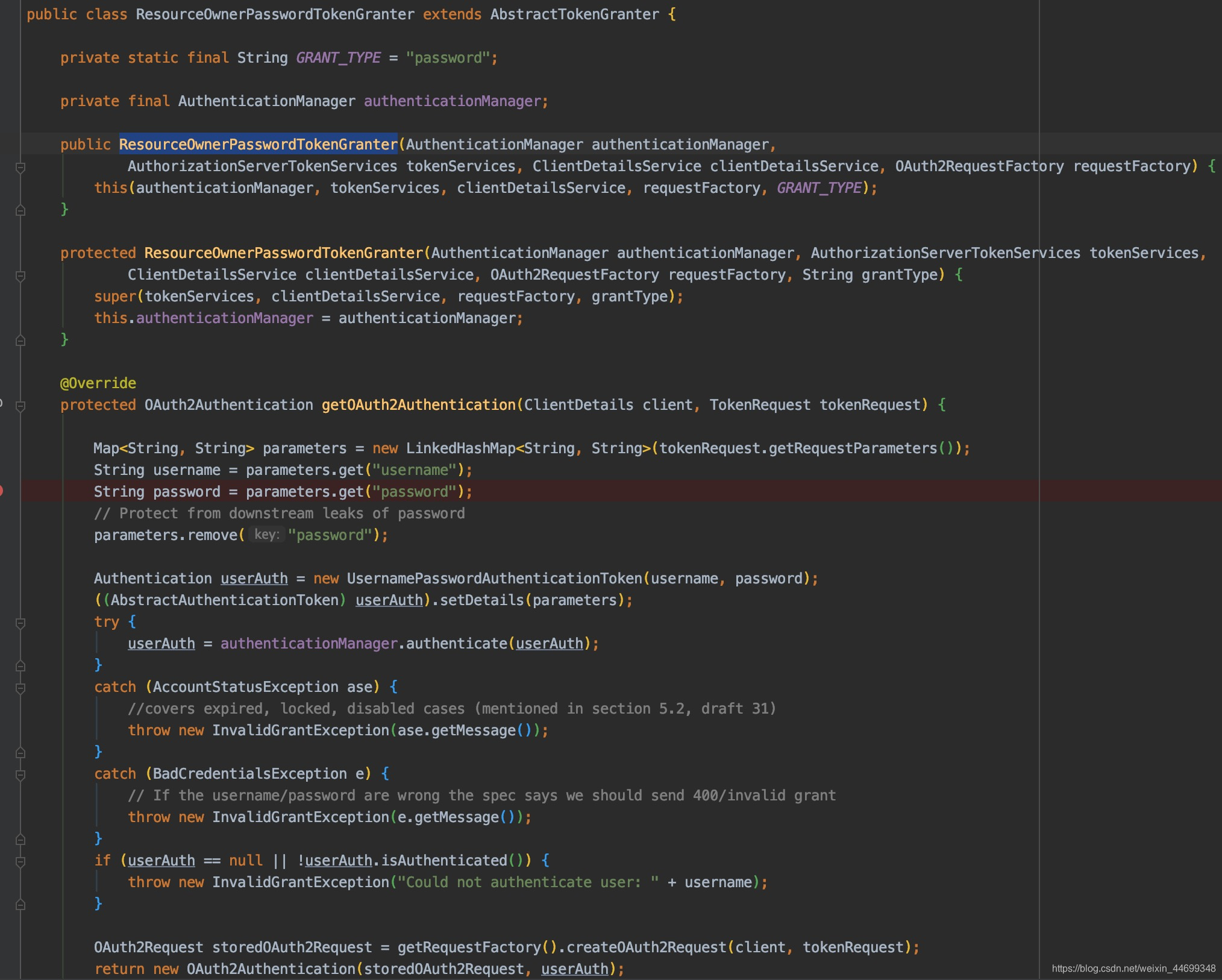Open the blog.csdn.net watermark link
This screenshot has width=1222, height=980.
pos(1133,969)
